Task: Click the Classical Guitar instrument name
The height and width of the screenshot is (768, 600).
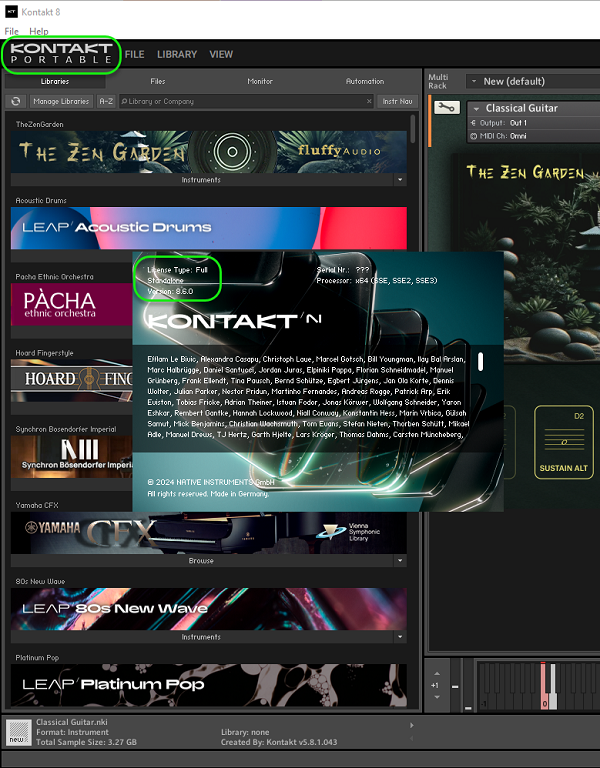Action: click(x=522, y=108)
